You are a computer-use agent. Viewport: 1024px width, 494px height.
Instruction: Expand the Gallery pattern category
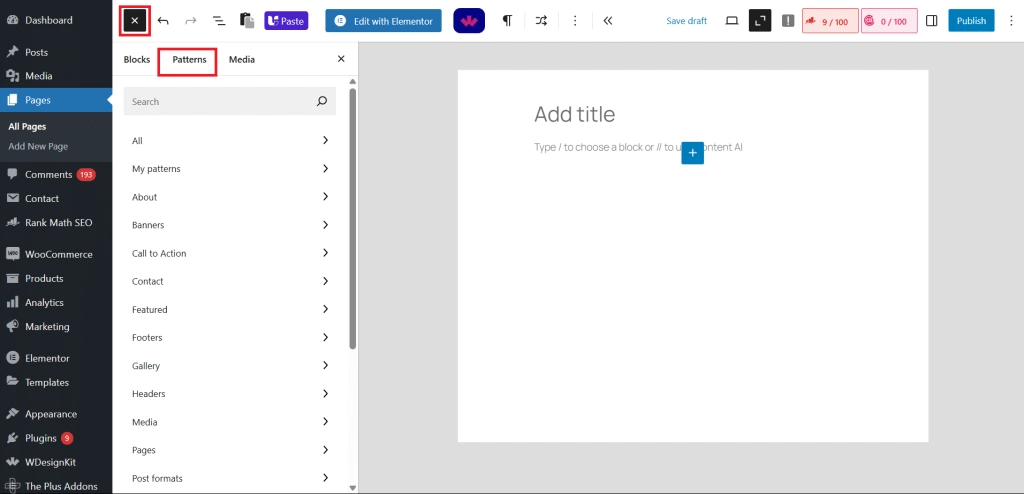229,366
